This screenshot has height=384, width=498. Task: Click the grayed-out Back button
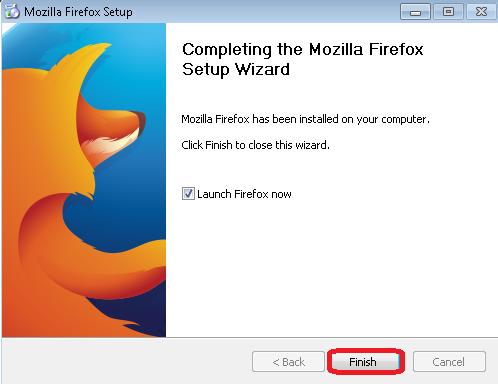(288, 362)
